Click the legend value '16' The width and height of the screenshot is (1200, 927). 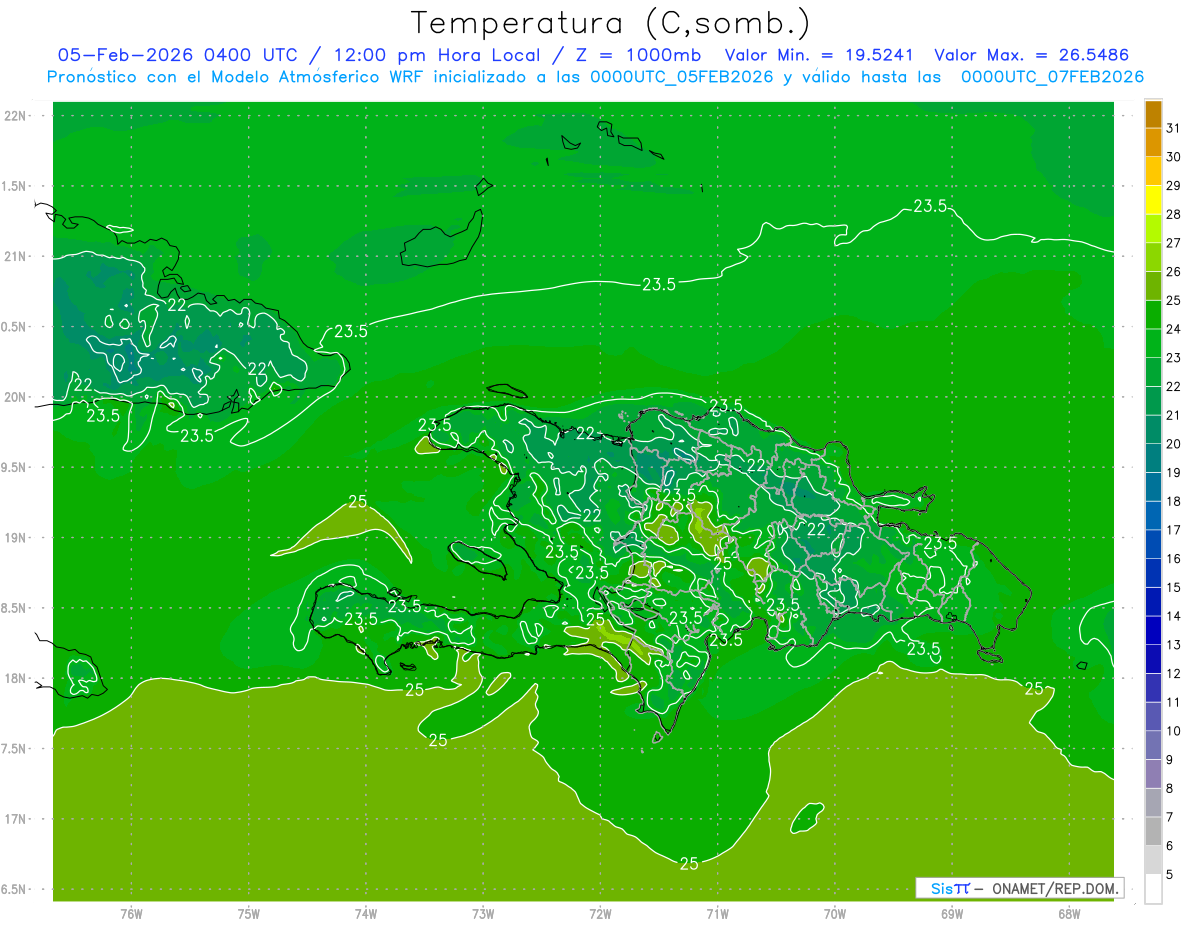tap(1173, 558)
